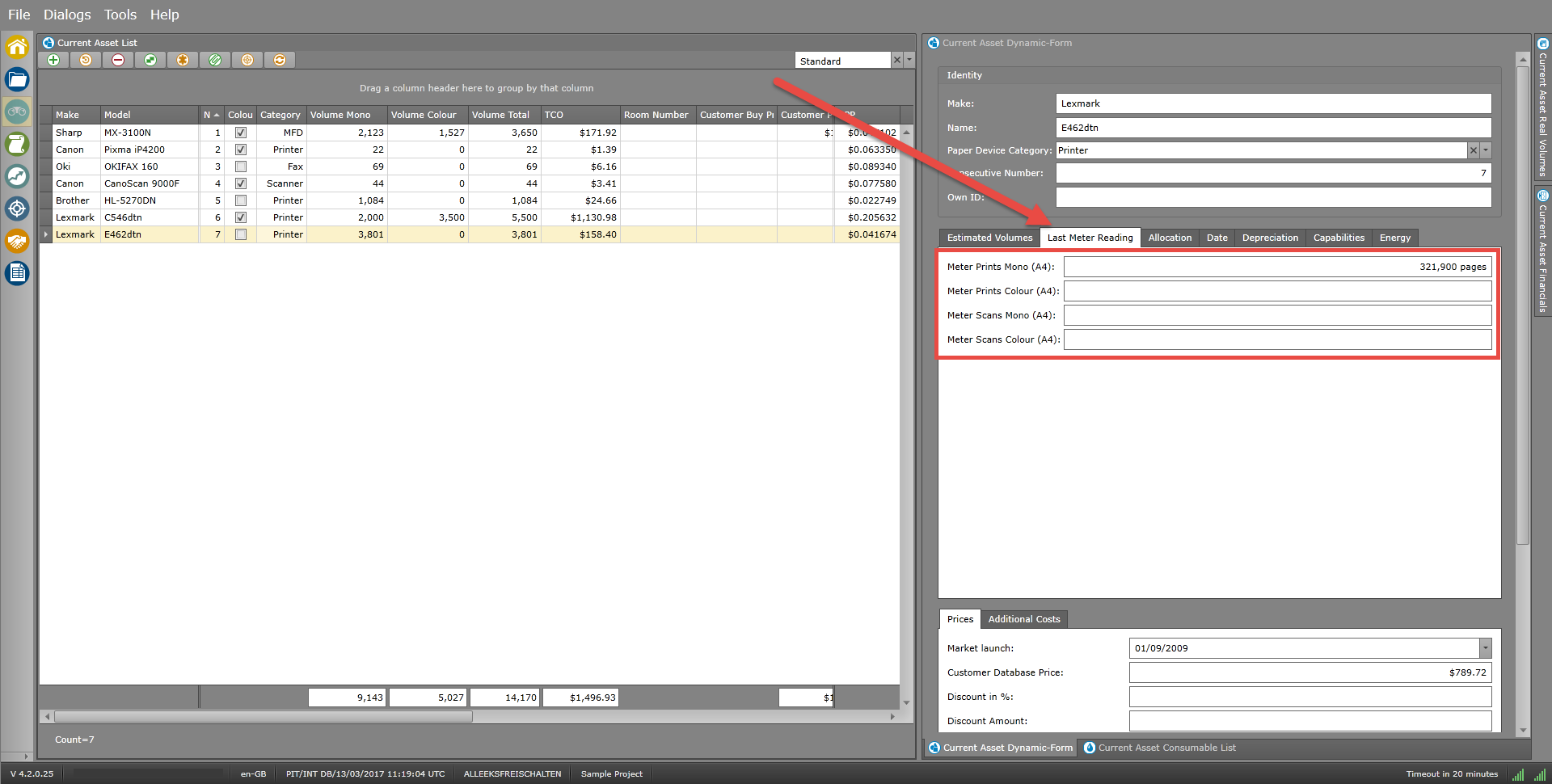Click the Current Asset List panel title icon
1552x784 pixels.
click(x=48, y=43)
